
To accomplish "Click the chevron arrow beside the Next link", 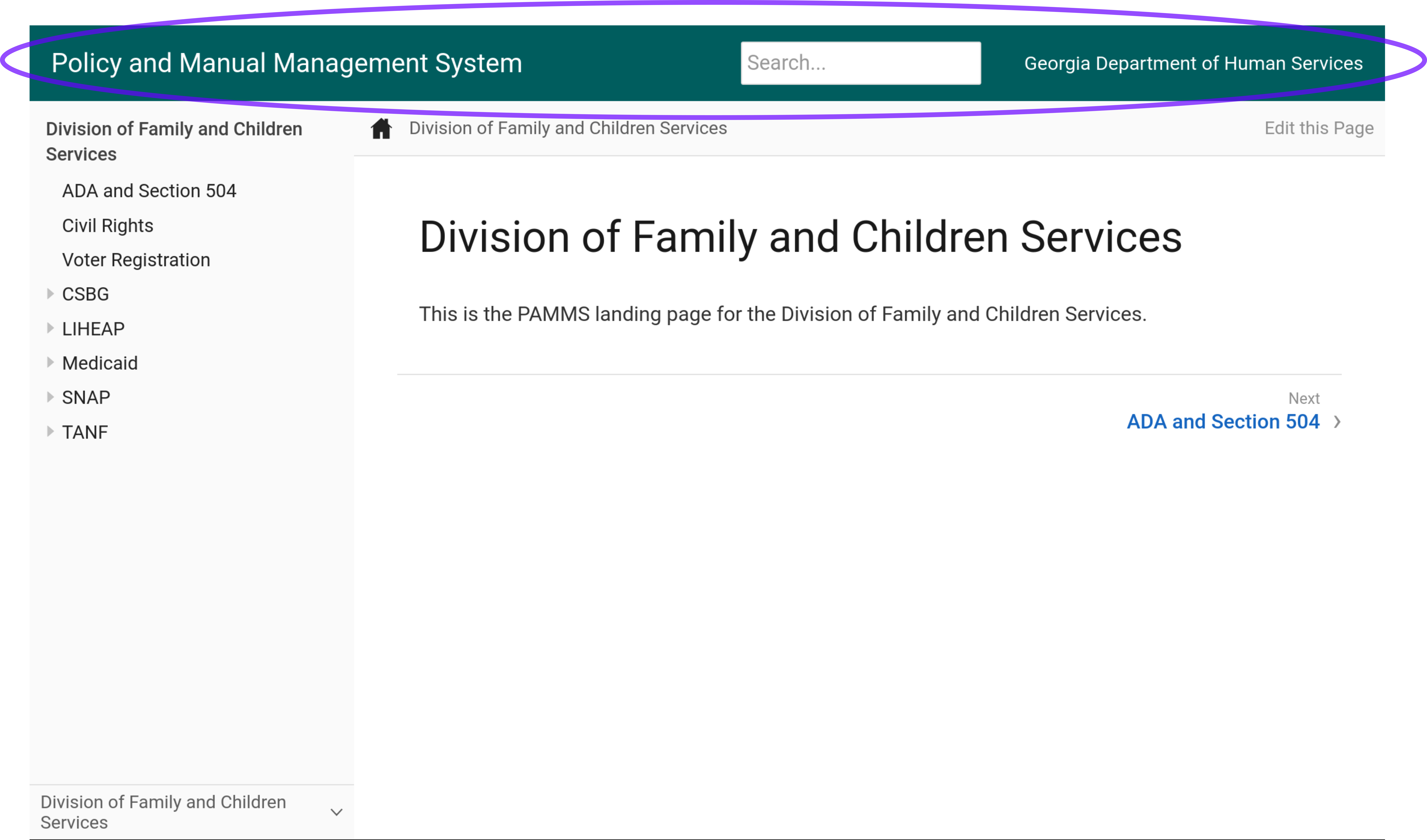I will click(1337, 422).
